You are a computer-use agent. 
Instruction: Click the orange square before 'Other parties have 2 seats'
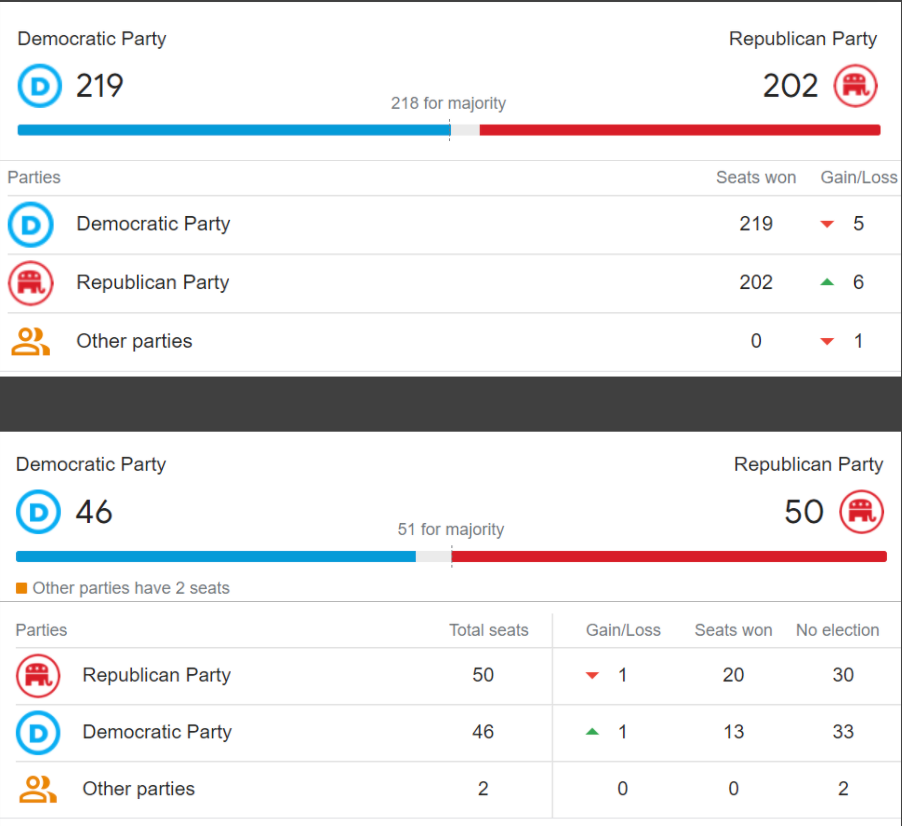pyautogui.click(x=22, y=588)
